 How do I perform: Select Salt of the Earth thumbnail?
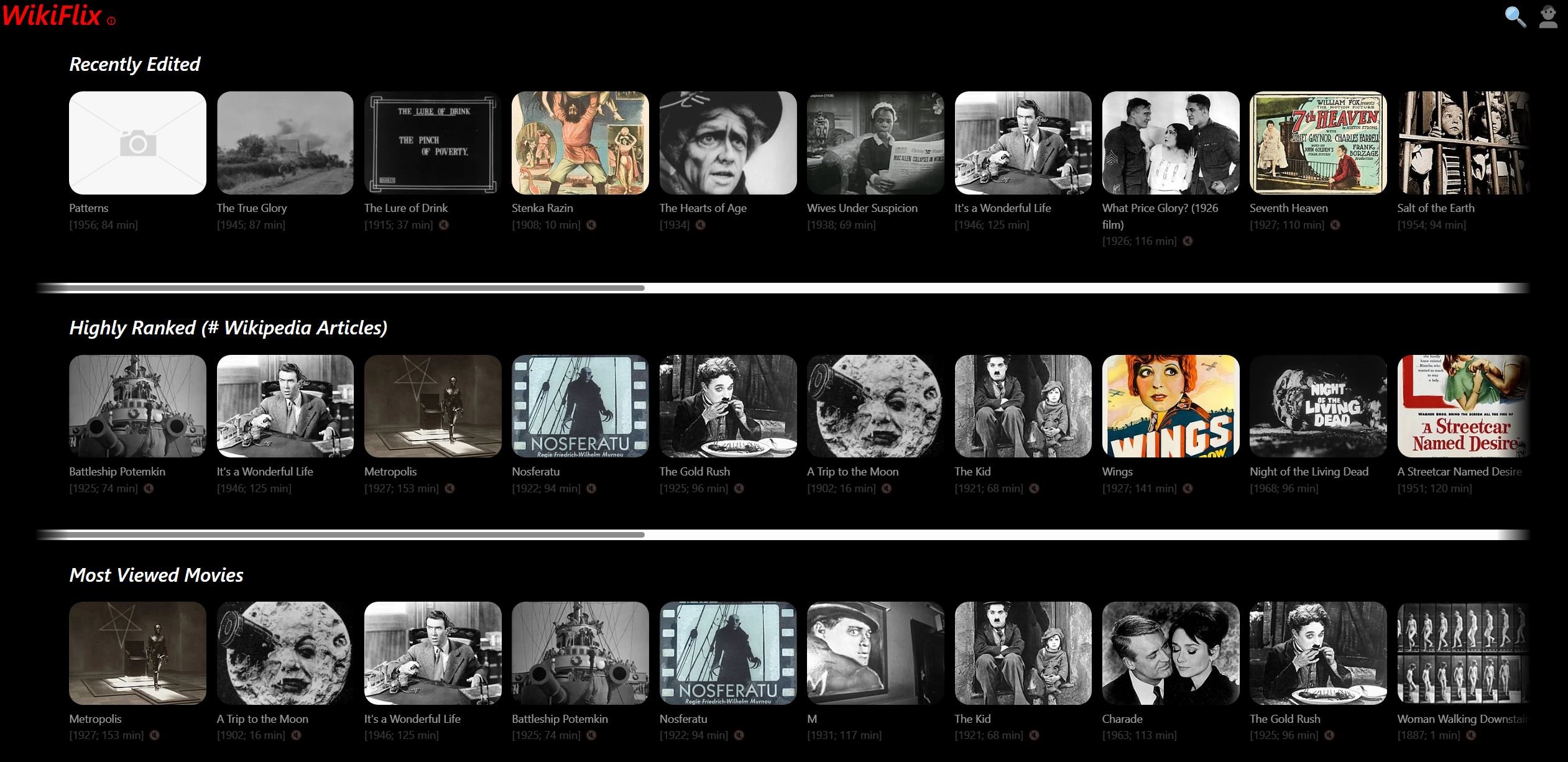[x=1464, y=143]
